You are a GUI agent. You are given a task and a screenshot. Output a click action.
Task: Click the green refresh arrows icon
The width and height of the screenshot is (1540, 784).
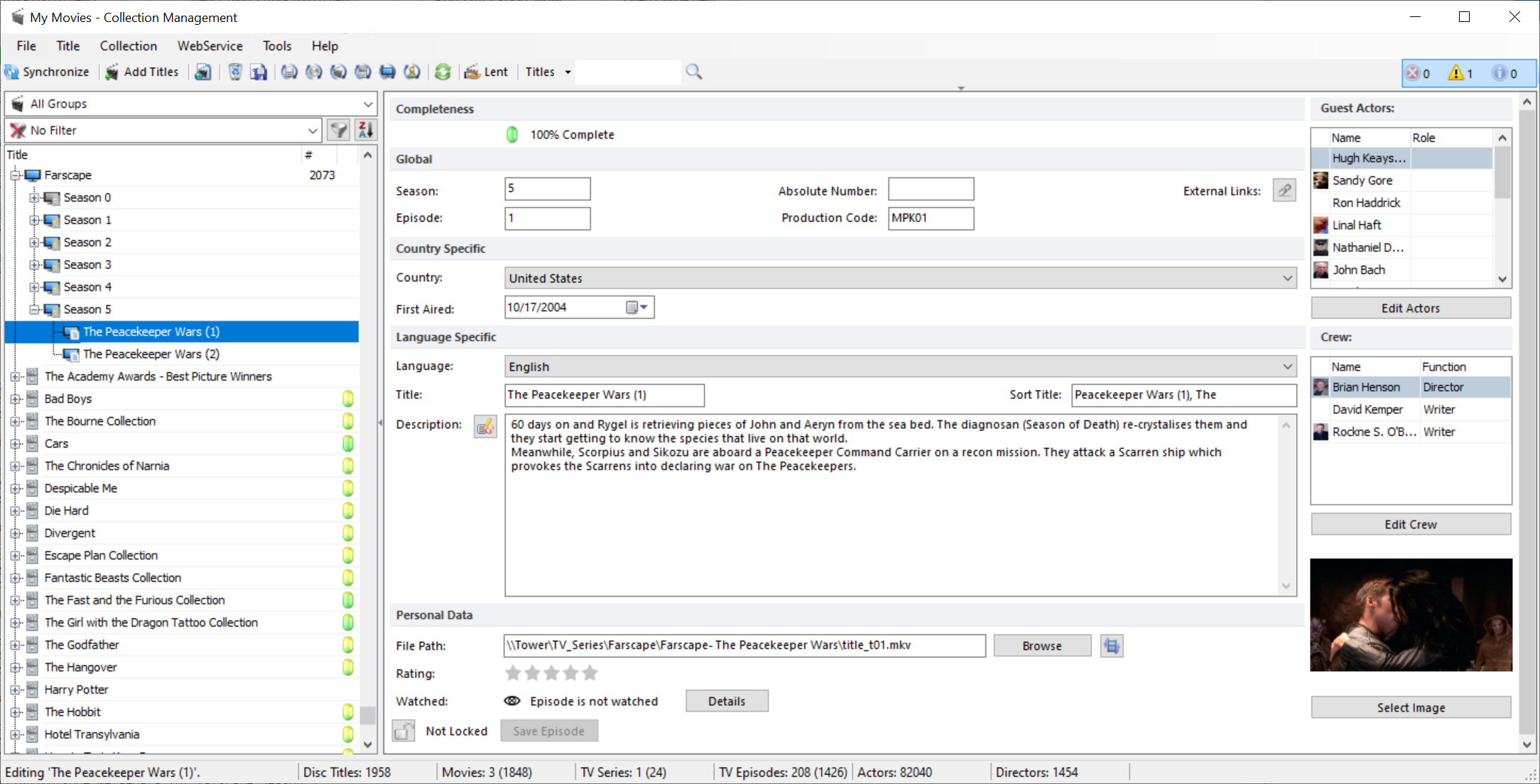443,72
